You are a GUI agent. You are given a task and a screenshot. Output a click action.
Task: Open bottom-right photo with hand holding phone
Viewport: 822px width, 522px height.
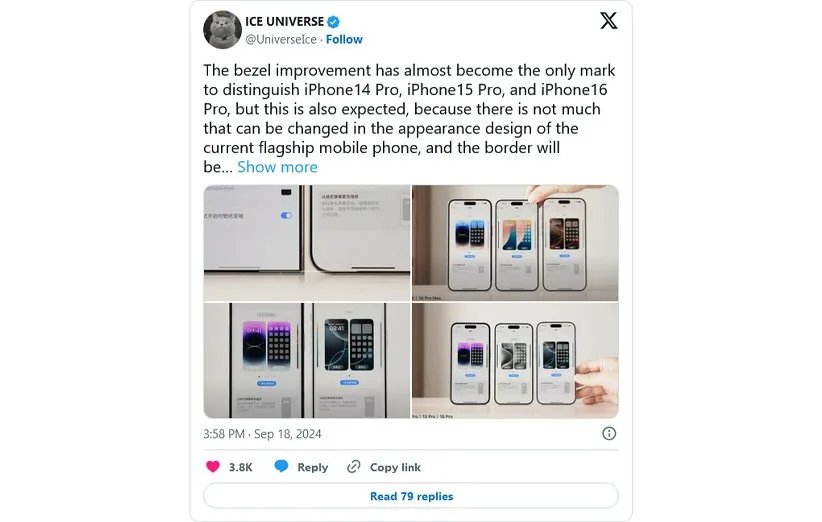(x=515, y=361)
